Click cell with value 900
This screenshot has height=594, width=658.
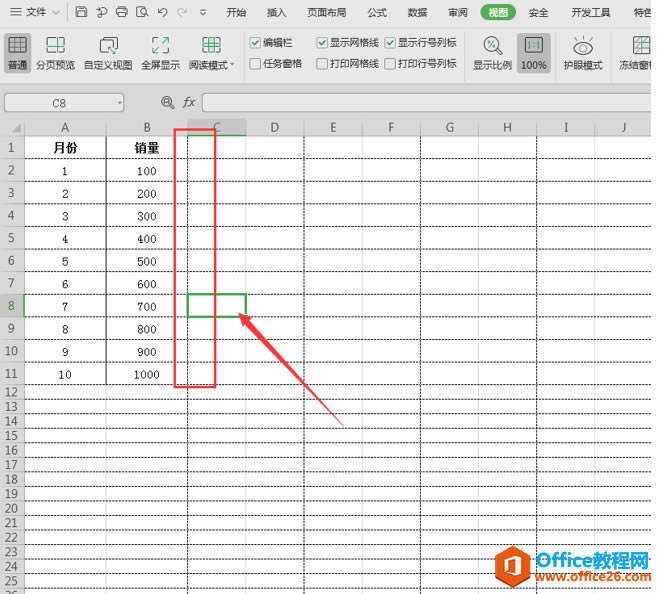147,351
